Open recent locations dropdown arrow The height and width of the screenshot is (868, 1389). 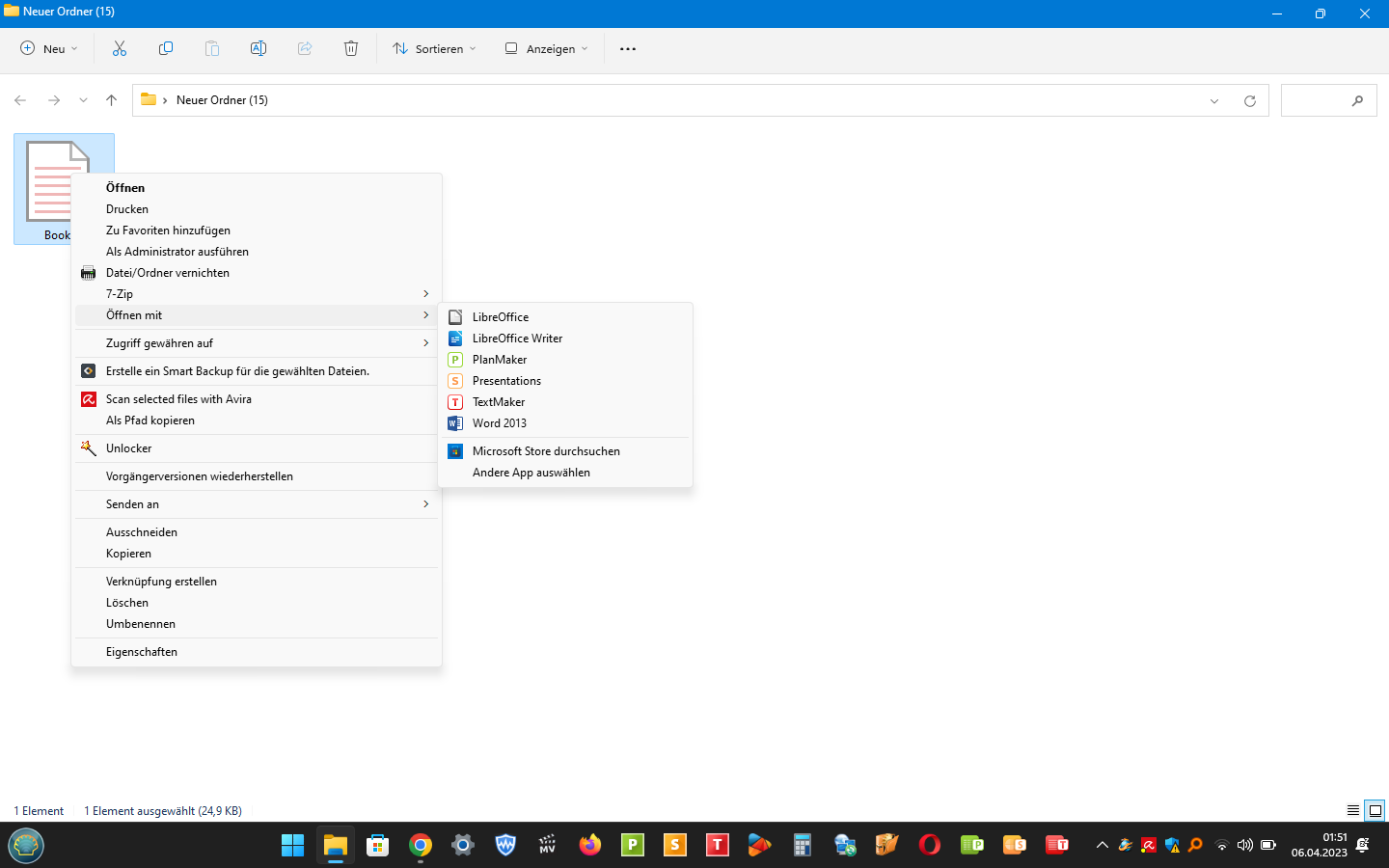(83, 100)
